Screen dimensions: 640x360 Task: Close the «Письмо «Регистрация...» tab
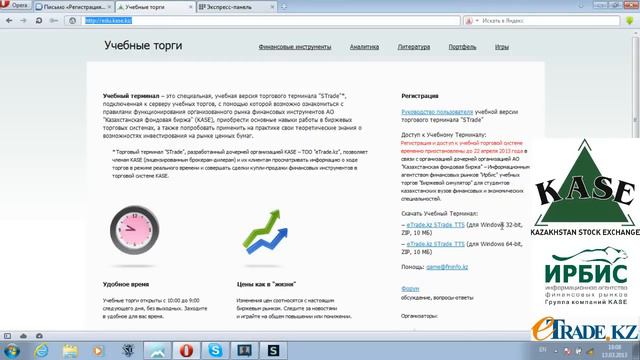tap(109, 7)
